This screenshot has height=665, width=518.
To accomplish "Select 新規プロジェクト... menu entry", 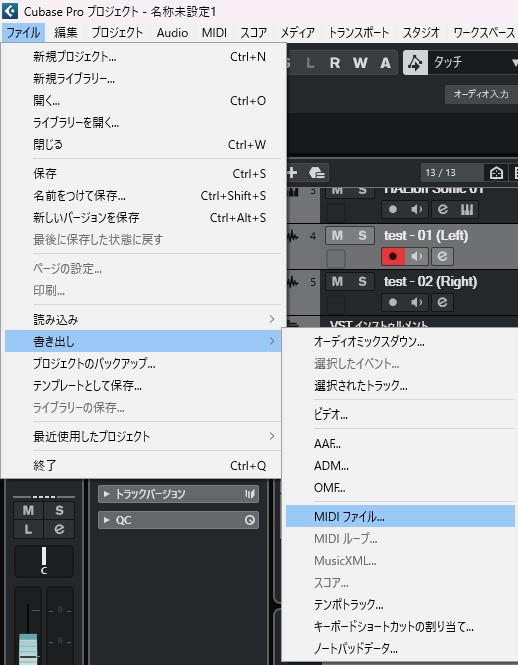I will [x=143, y=56].
